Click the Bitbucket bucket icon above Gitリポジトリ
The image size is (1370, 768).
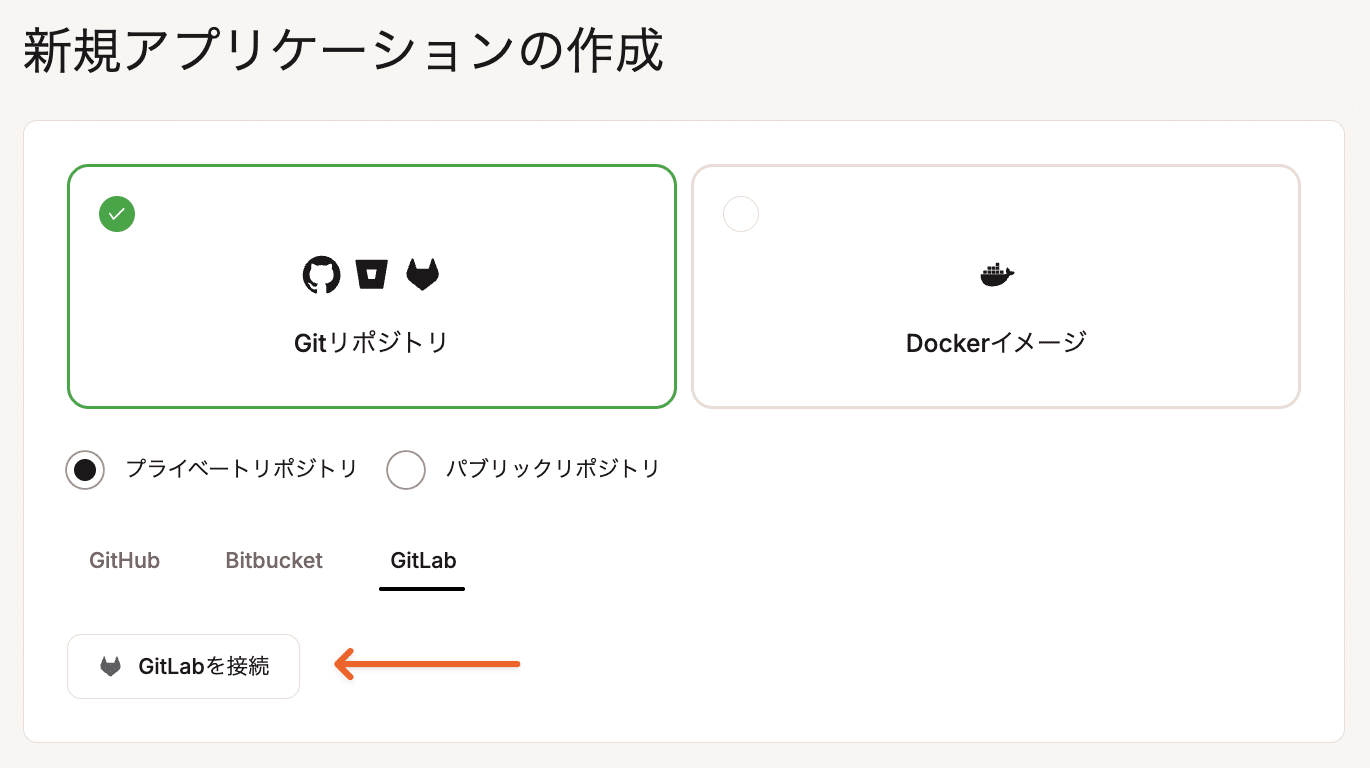click(x=372, y=274)
